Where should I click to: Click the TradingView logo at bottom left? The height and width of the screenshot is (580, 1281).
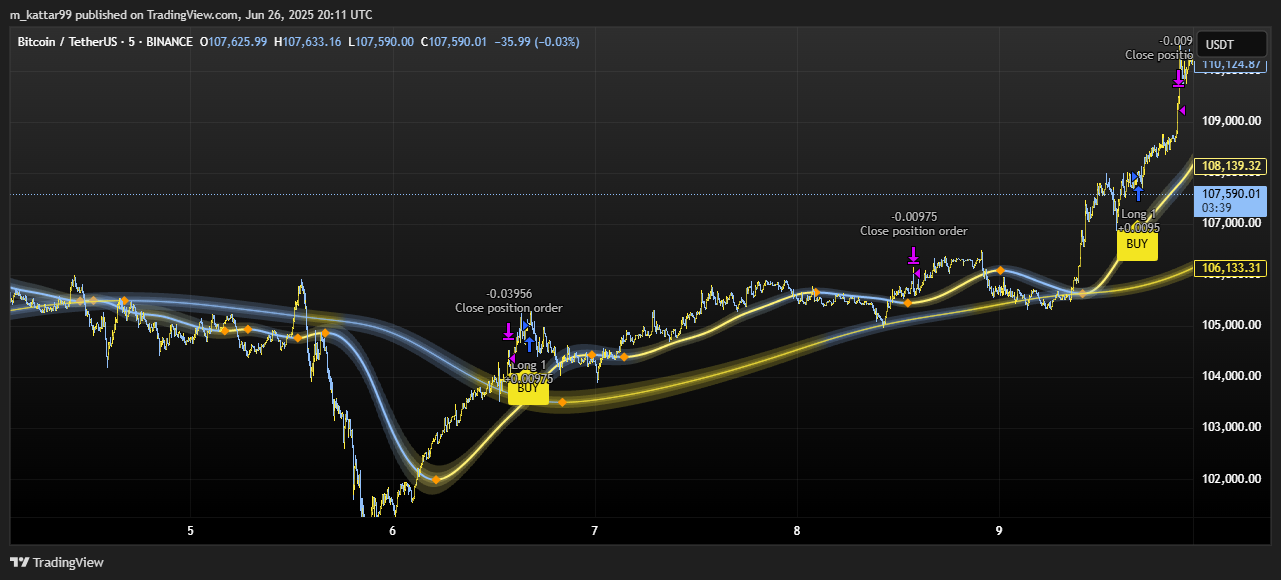tap(56, 562)
